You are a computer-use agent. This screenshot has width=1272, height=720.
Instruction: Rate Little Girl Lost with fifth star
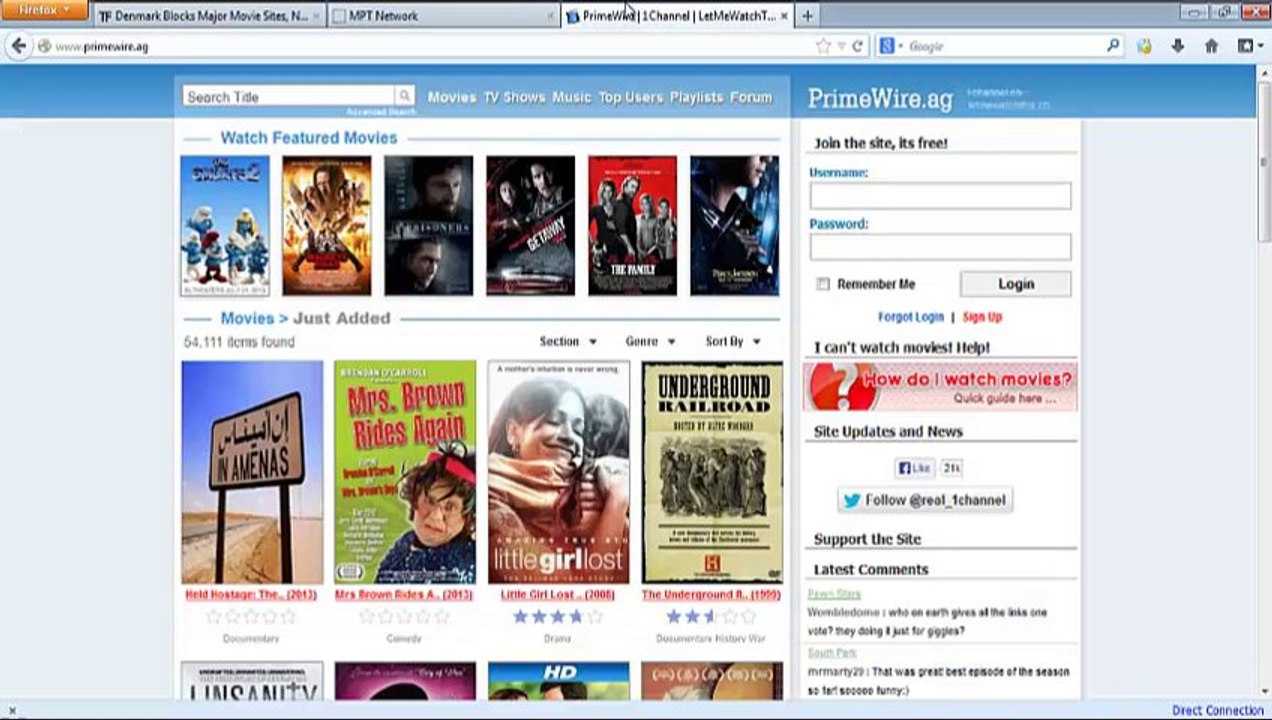(595, 617)
